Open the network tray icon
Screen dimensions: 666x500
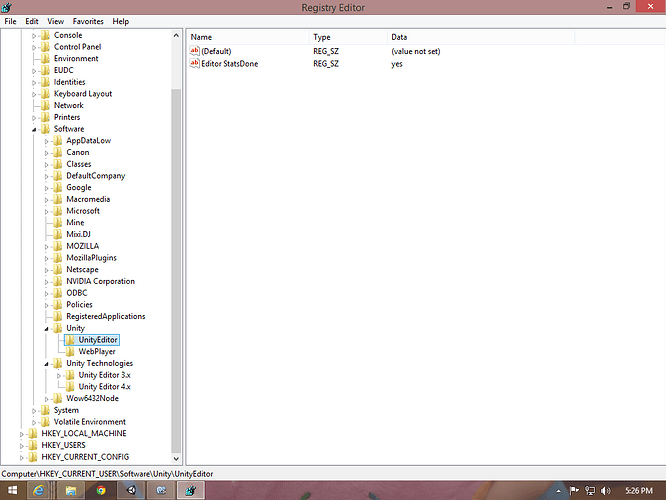[x=590, y=491]
